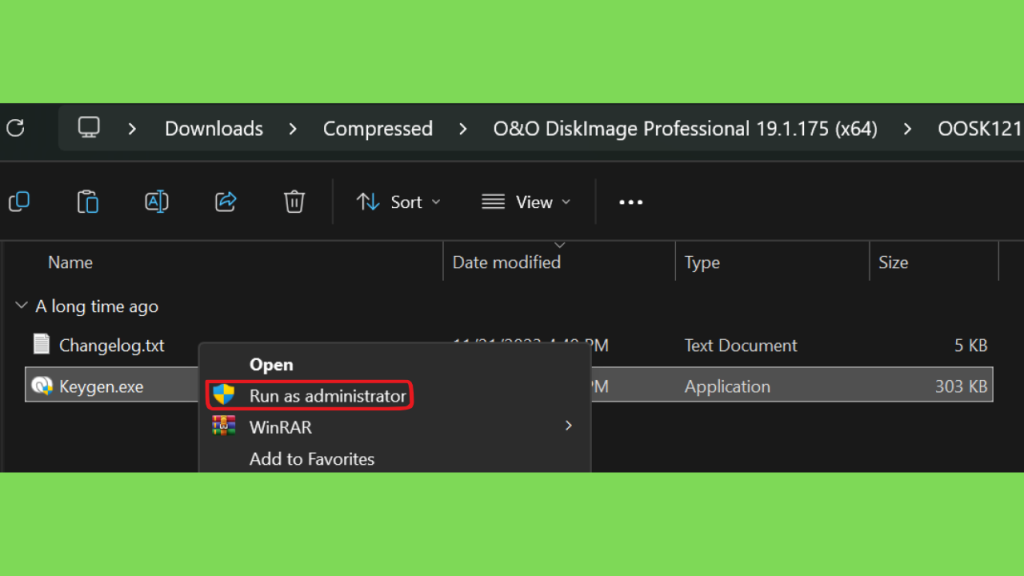
Task: Click the '303 KB' size cell
Action: pos(961,387)
